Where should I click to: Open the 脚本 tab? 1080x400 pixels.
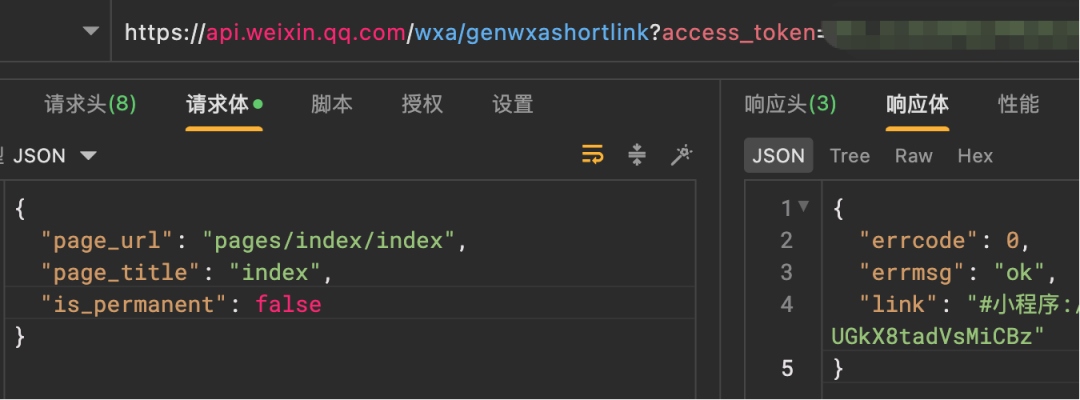pos(331,104)
